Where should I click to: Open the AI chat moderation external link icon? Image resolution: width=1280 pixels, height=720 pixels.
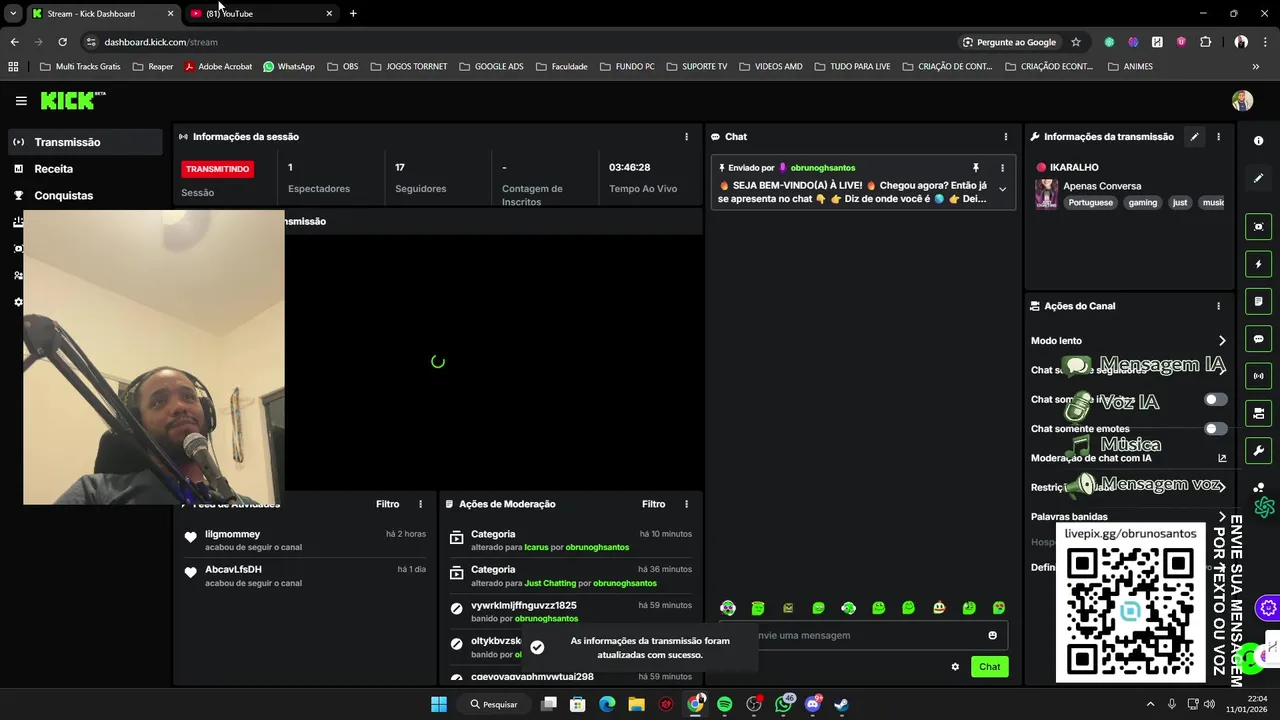click(x=1222, y=458)
